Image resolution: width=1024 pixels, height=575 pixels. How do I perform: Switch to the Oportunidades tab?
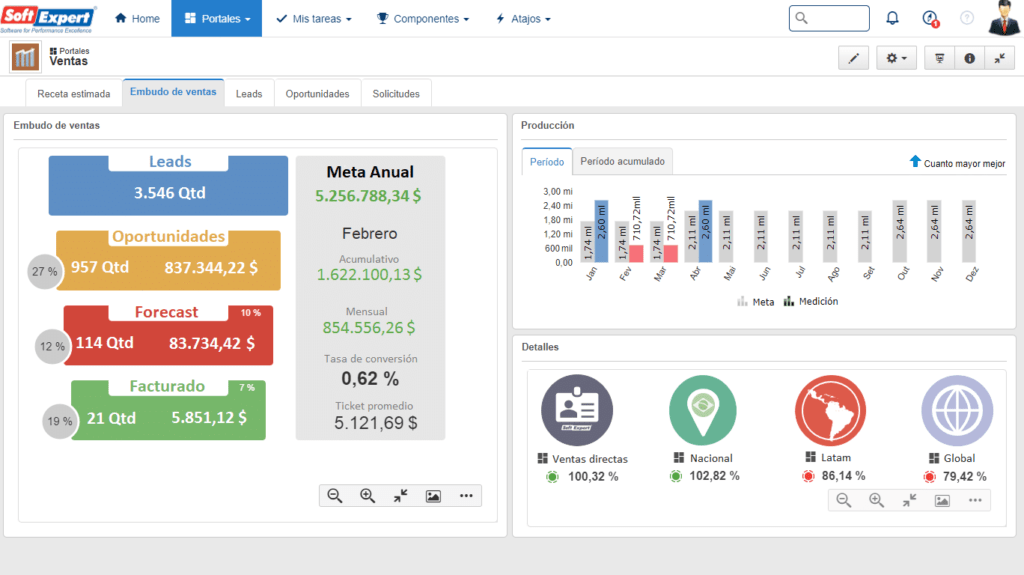[x=317, y=94]
